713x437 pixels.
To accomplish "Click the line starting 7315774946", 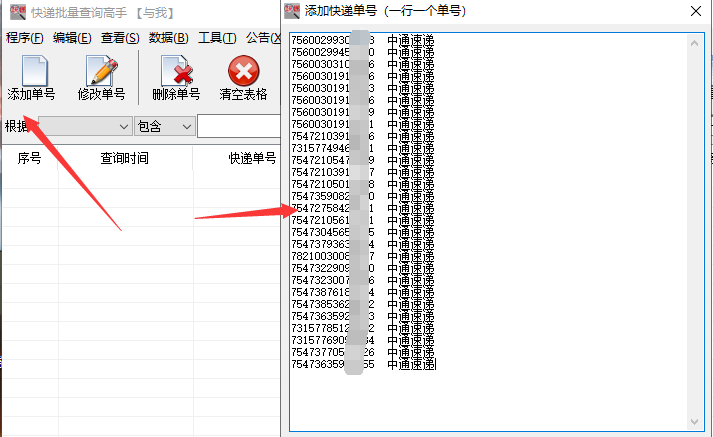I will tap(362, 148).
